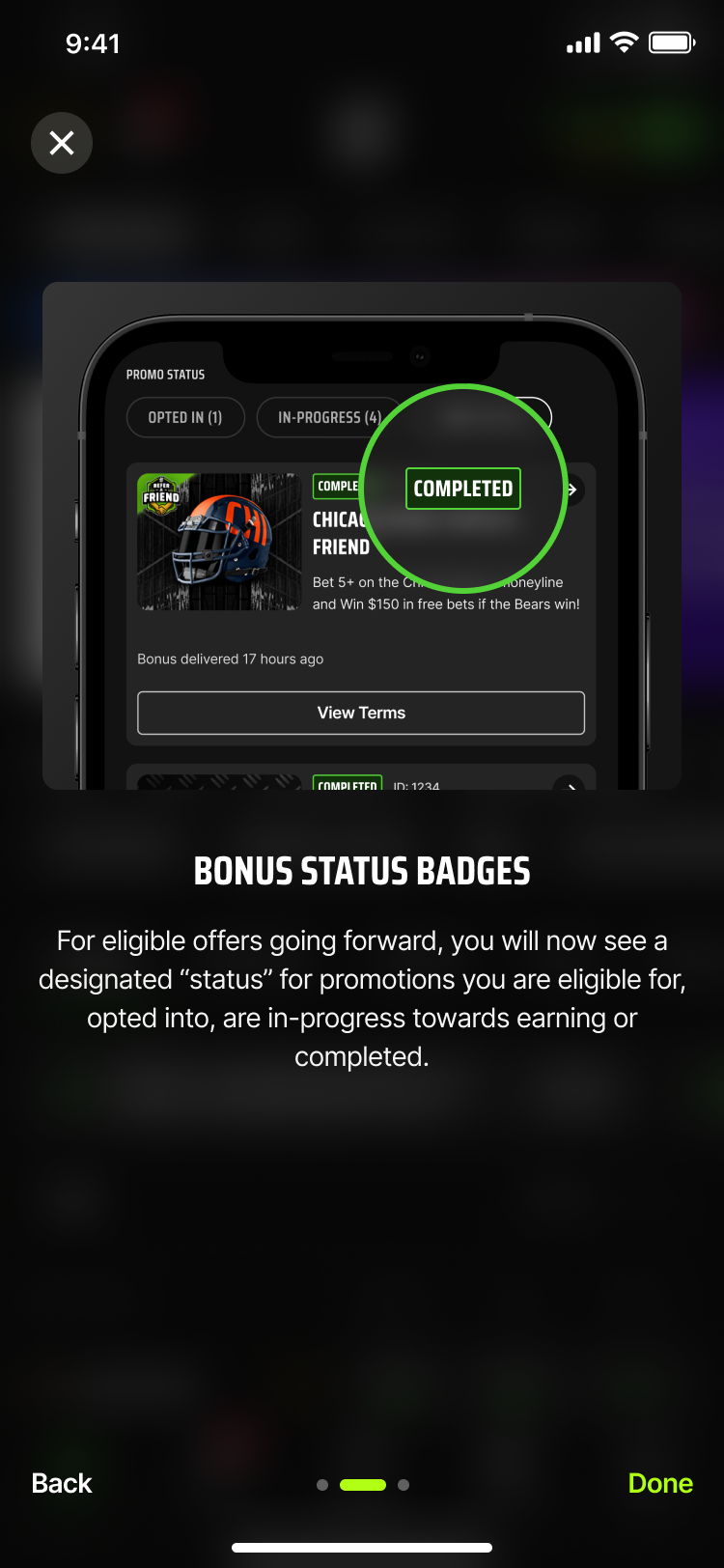Tap the Bonus Status Badges heading
Viewport: 724px width, 1568px height.
(362, 871)
